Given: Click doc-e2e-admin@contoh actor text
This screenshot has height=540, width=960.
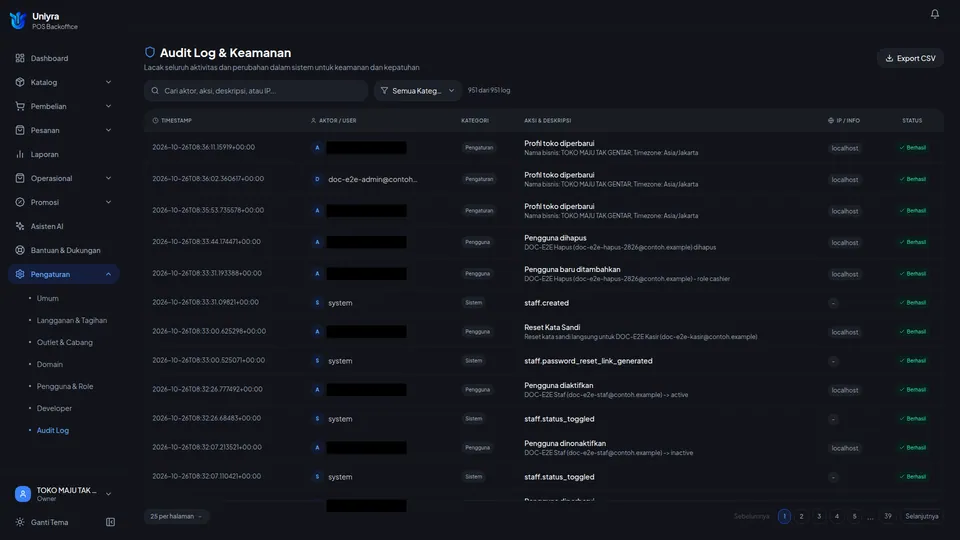Looking at the screenshot, I should [372, 179].
